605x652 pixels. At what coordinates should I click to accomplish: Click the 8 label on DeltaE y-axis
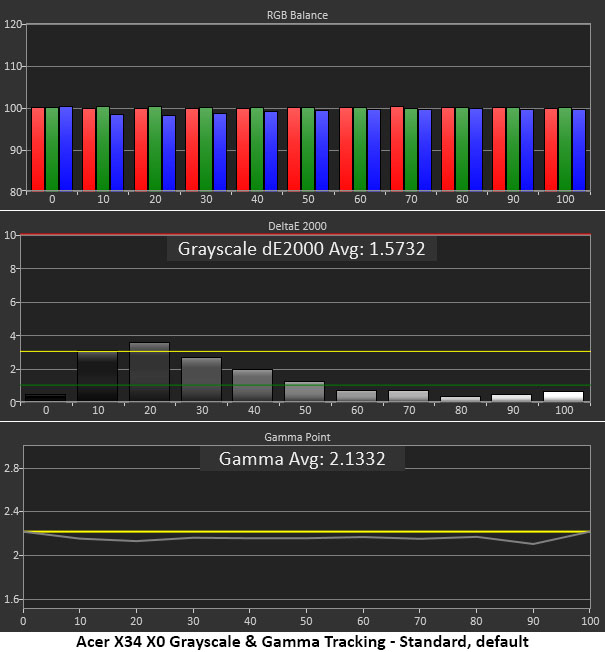pyautogui.click(x=13, y=269)
